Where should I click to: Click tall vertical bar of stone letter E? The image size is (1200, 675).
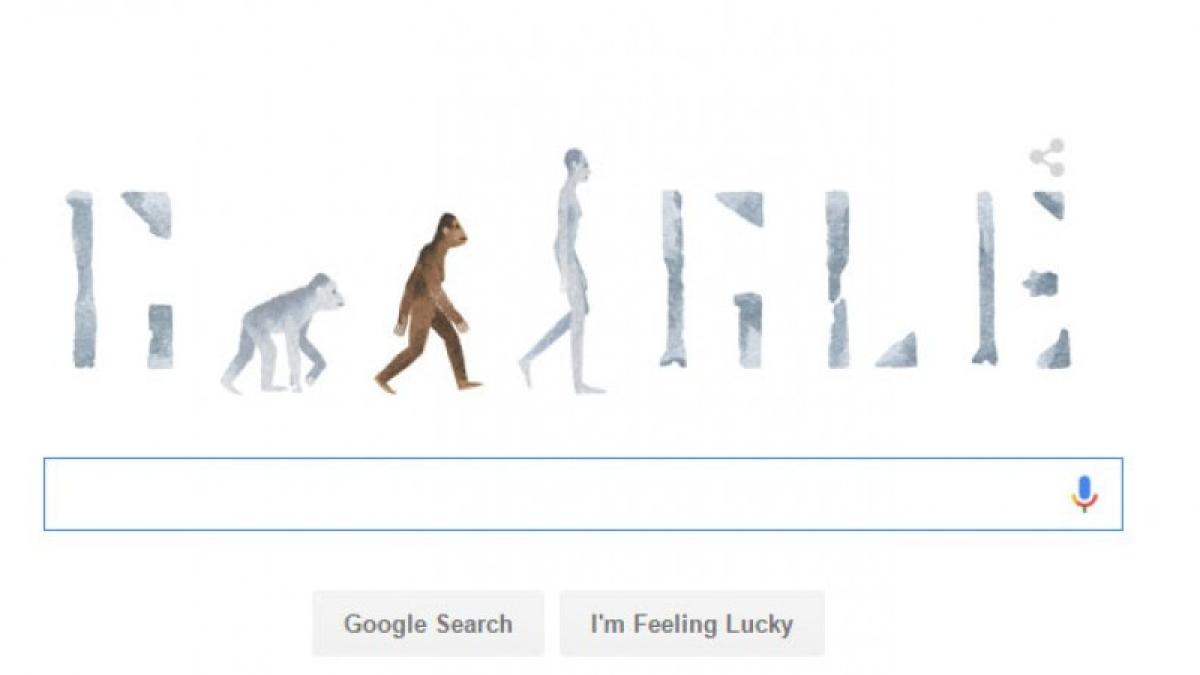985,278
